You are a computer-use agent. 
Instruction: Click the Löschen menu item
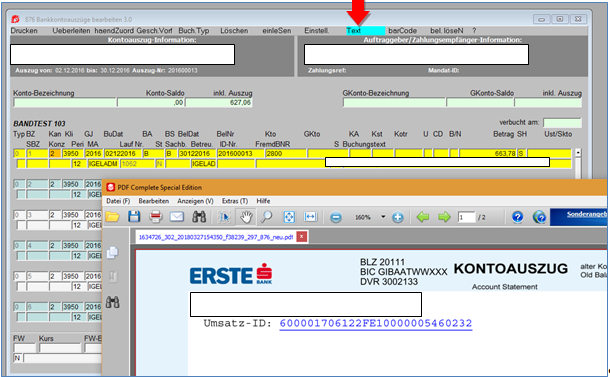234,30
